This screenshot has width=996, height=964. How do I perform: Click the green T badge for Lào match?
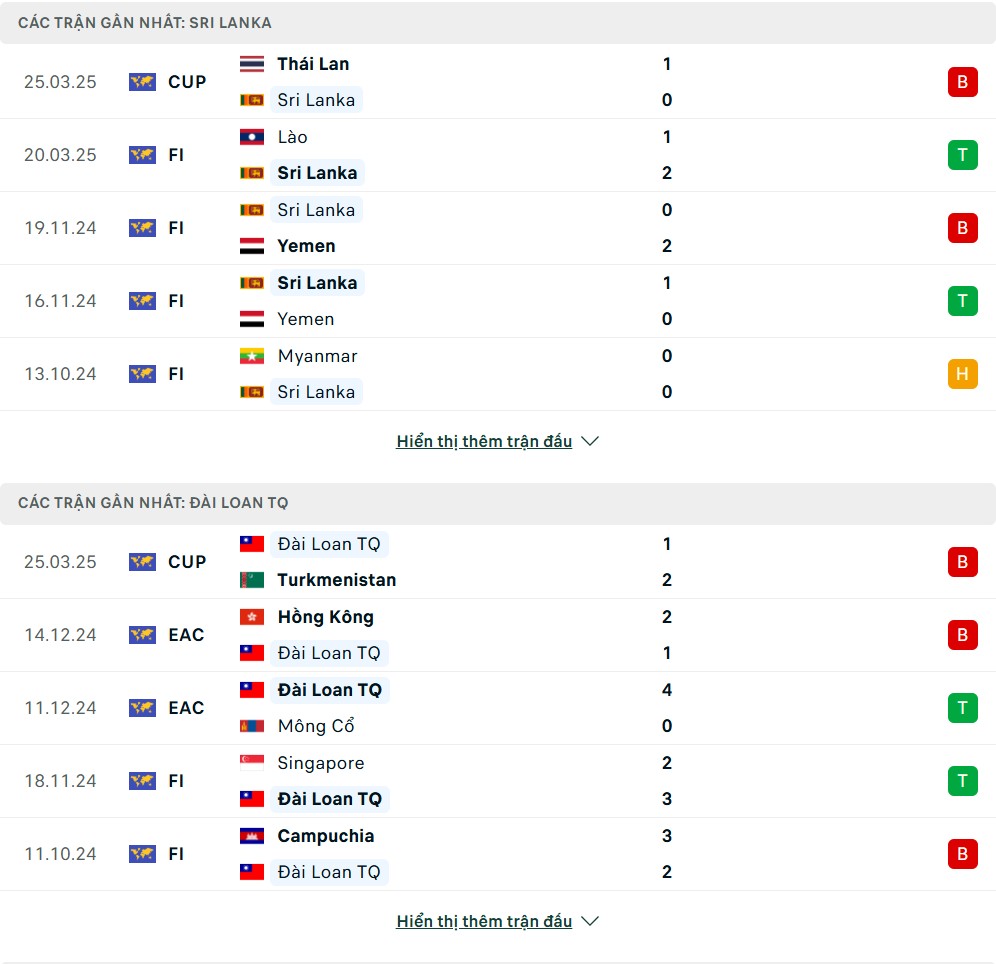pyautogui.click(x=962, y=155)
